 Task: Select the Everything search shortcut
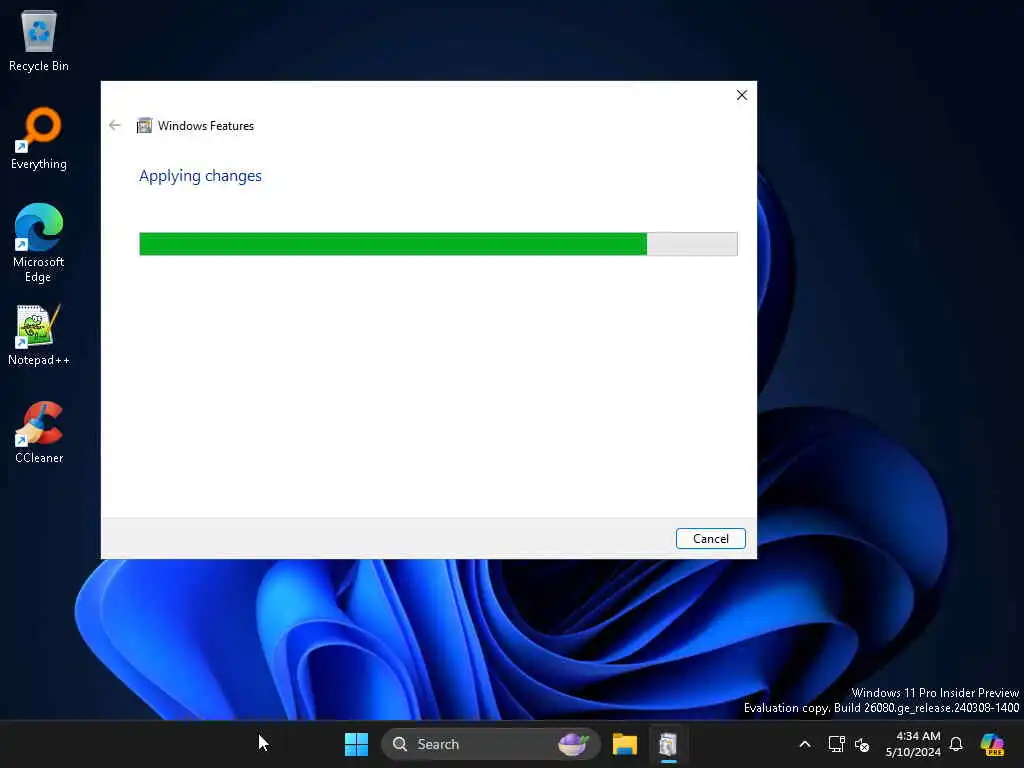39,138
